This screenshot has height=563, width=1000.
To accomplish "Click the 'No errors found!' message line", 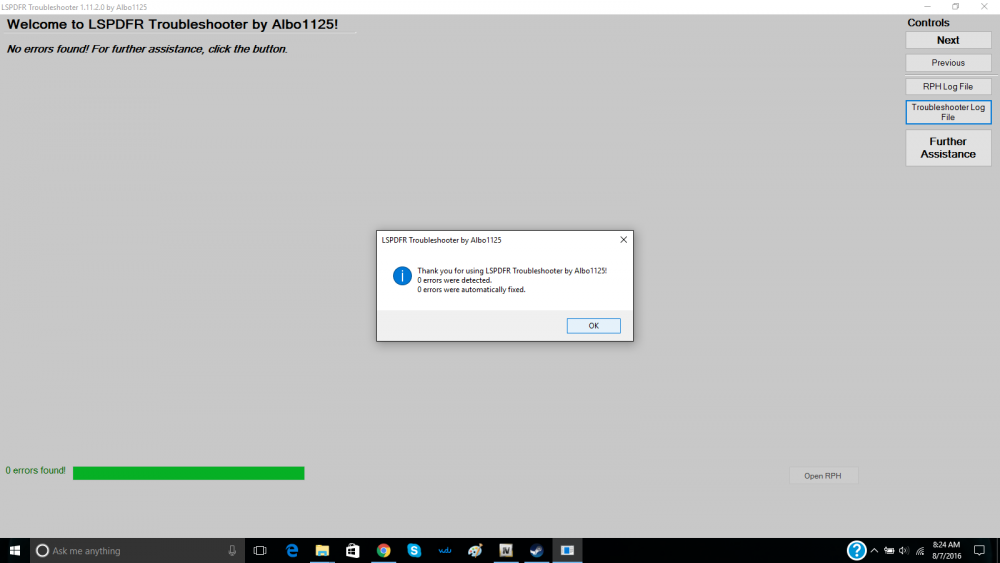I will pos(147,49).
